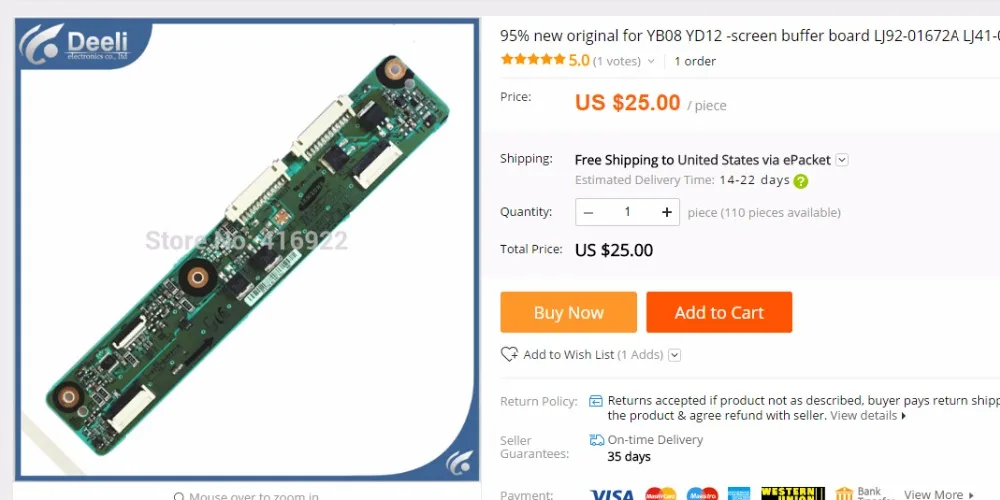Click the Western Union payment icon

coord(793,494)
